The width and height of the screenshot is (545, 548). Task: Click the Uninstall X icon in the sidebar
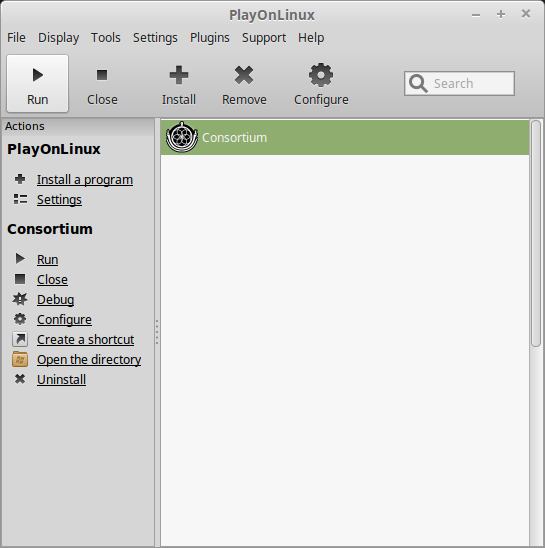pos(20,379)
